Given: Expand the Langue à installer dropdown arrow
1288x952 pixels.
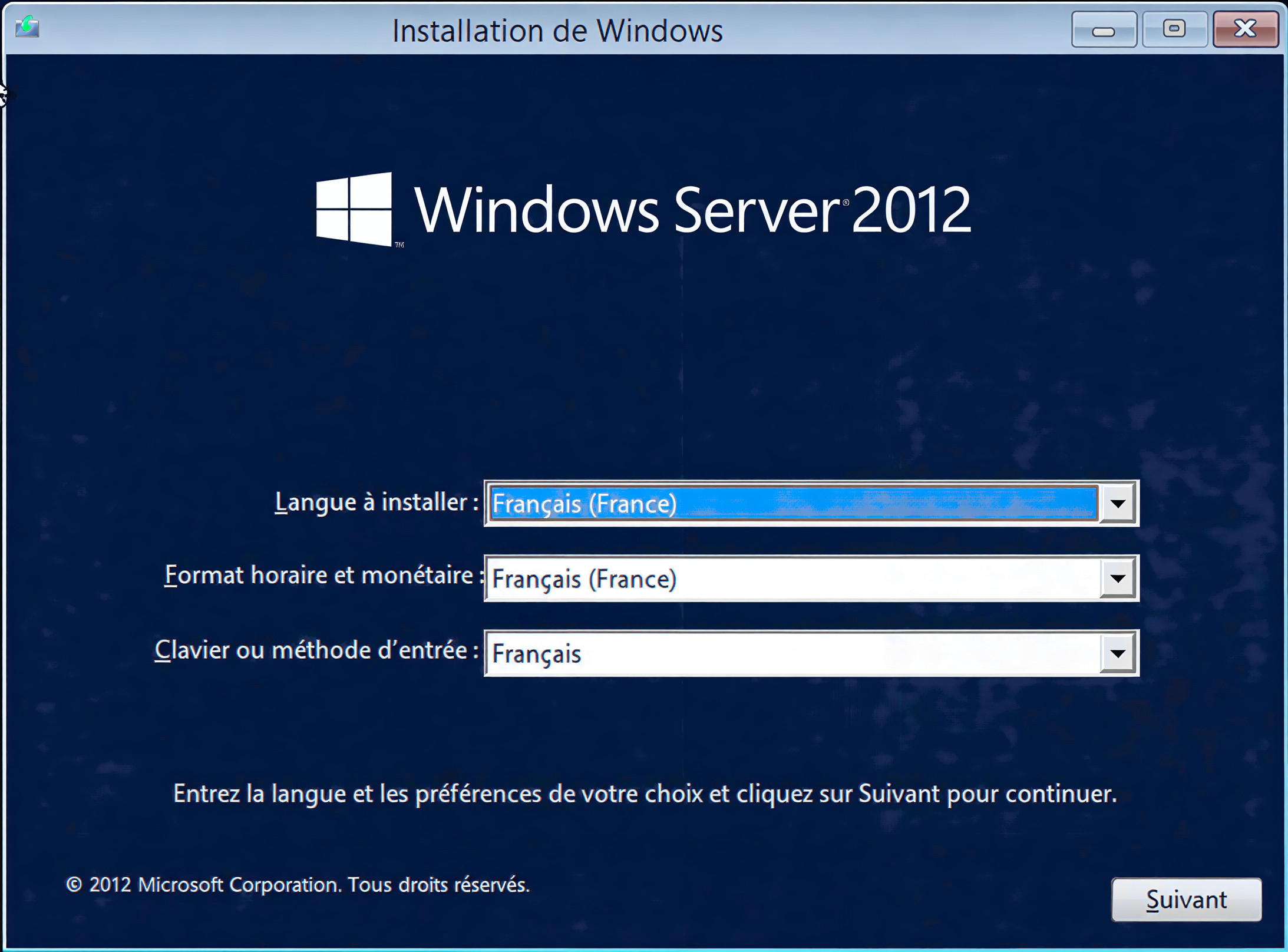Looking at the screenshot, I should [x=1118, y=504].
